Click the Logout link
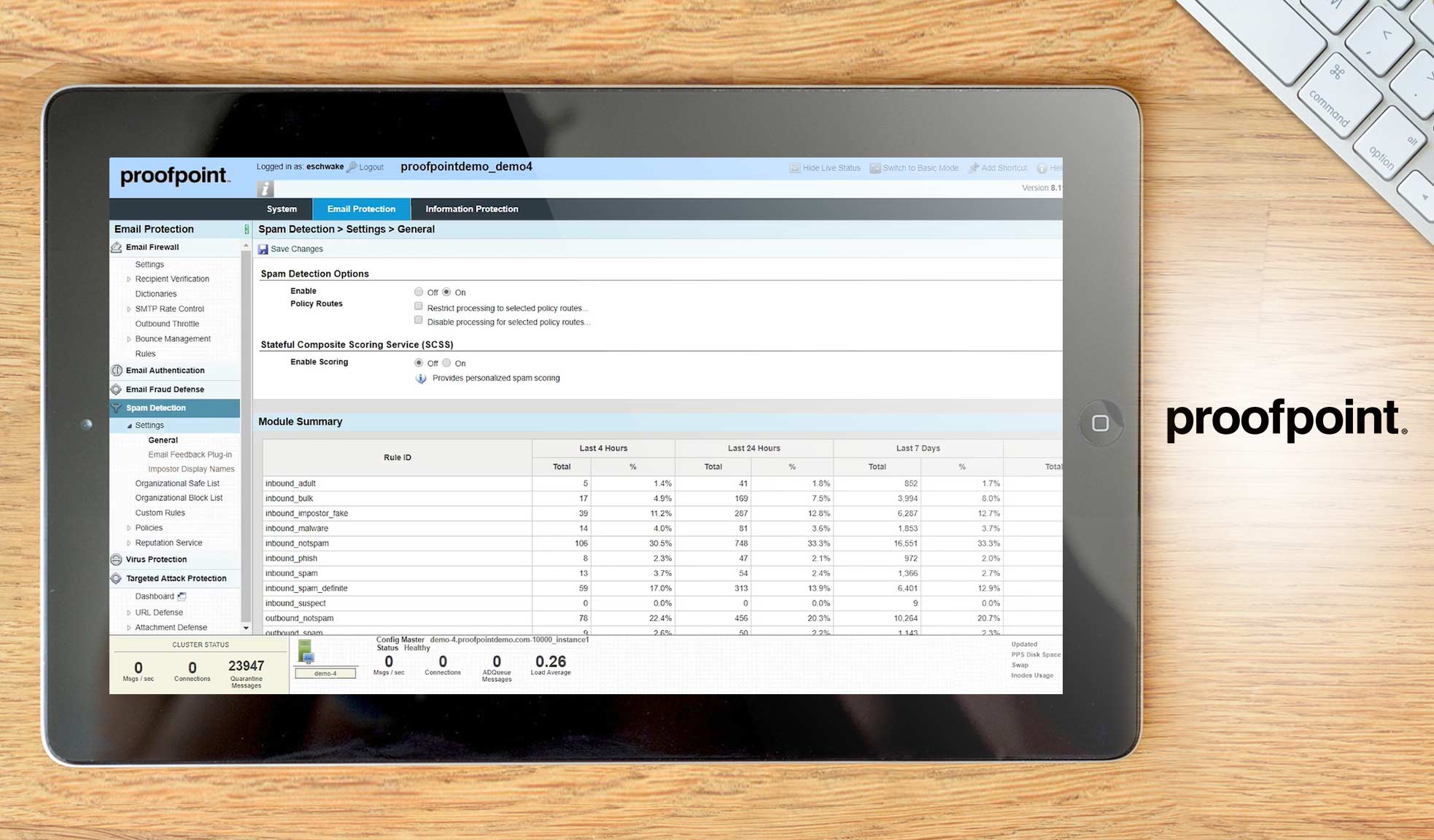The image size is (1434, 840). (x=371, y=167)
